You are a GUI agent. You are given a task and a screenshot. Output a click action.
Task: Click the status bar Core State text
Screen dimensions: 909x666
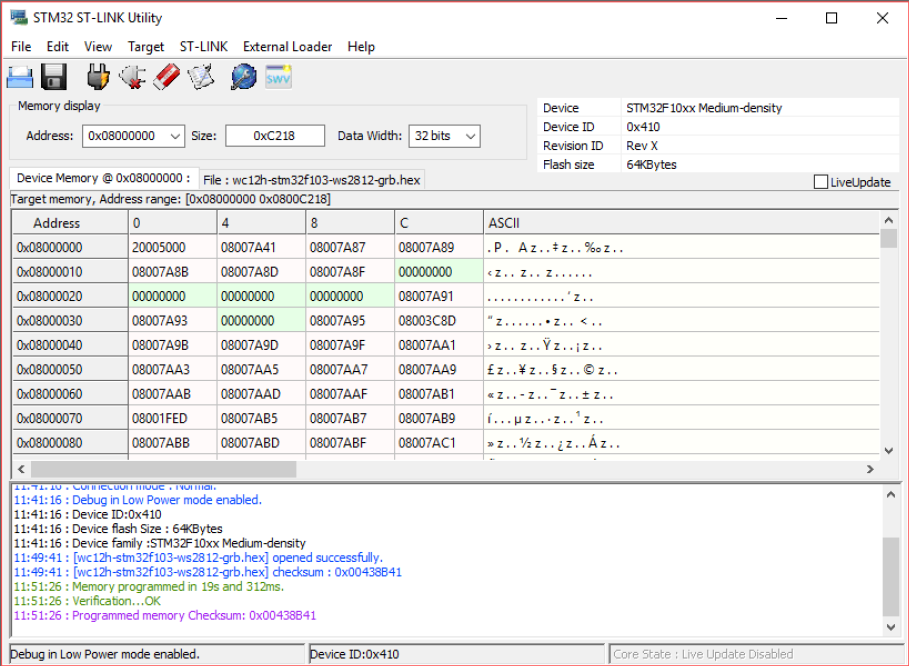tap(703, 654)
